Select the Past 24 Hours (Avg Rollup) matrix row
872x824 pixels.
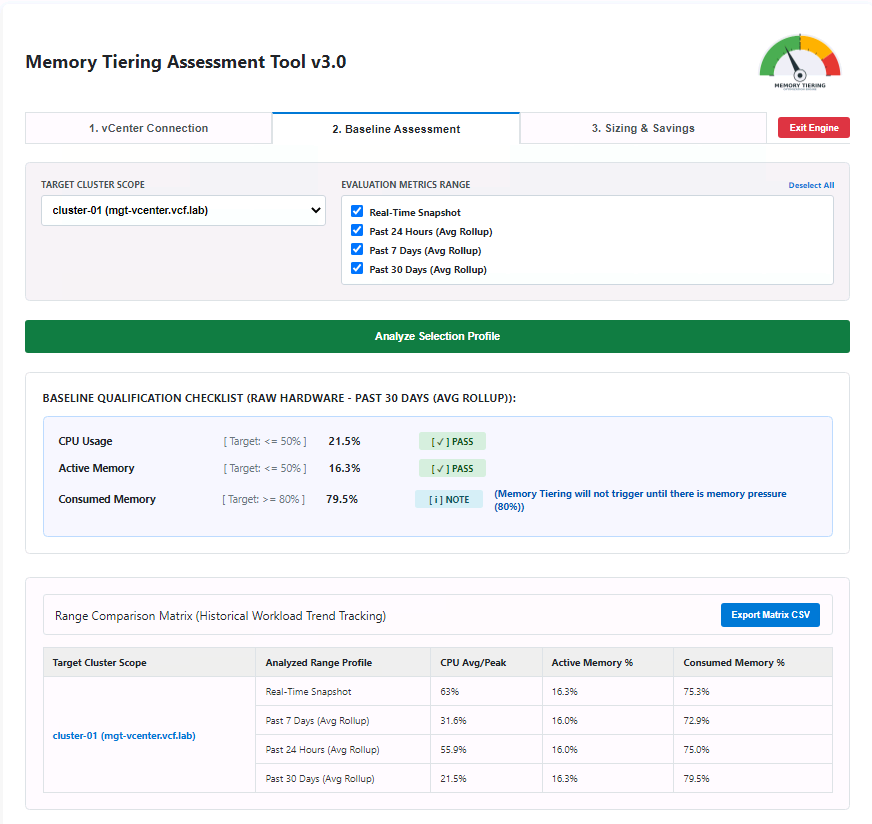544,749
